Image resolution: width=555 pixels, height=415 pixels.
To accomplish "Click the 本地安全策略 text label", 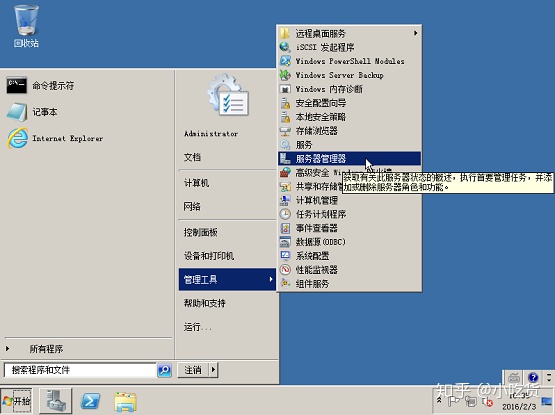I will coord(321,117).
